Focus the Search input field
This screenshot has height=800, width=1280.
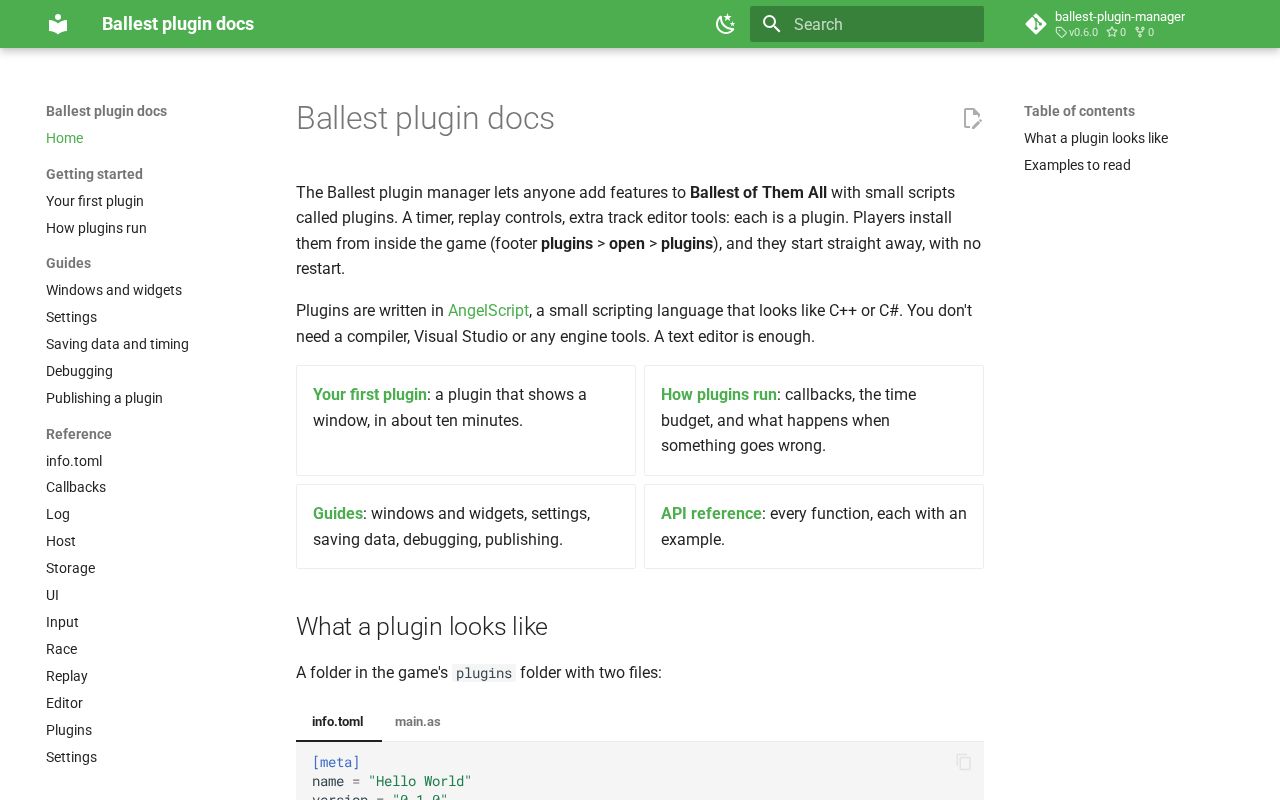[867, 24]
